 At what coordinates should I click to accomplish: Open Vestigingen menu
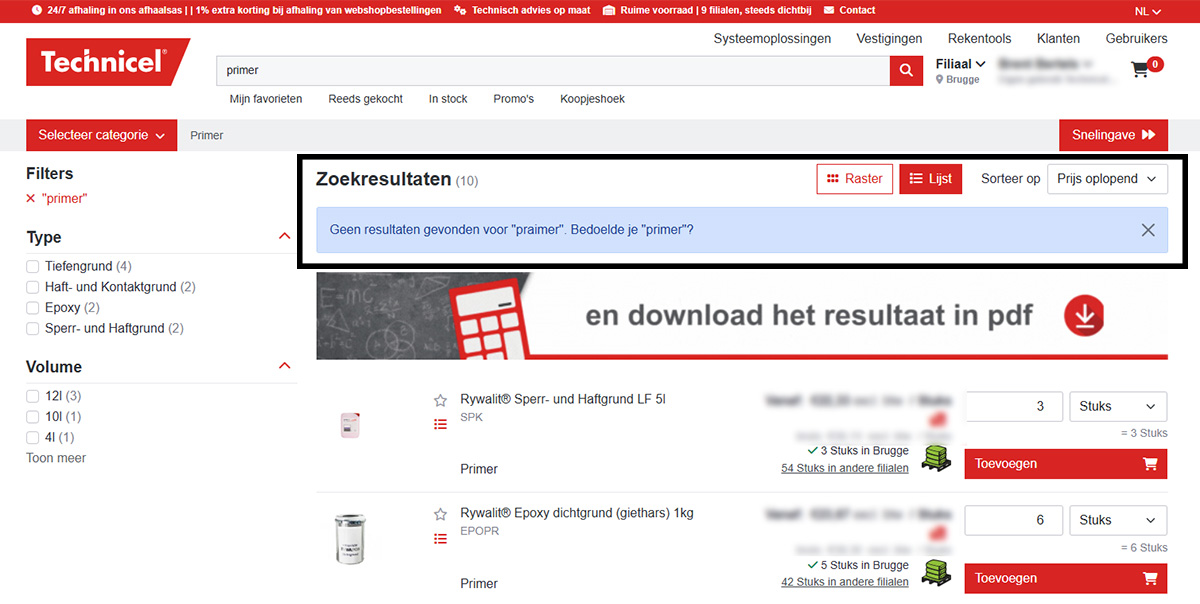889,39
